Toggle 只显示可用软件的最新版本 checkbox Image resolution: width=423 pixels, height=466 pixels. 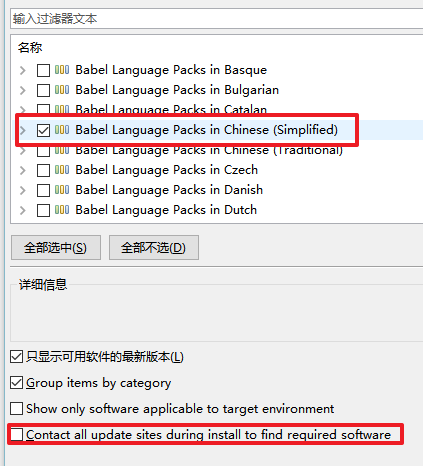pos(16,357)
